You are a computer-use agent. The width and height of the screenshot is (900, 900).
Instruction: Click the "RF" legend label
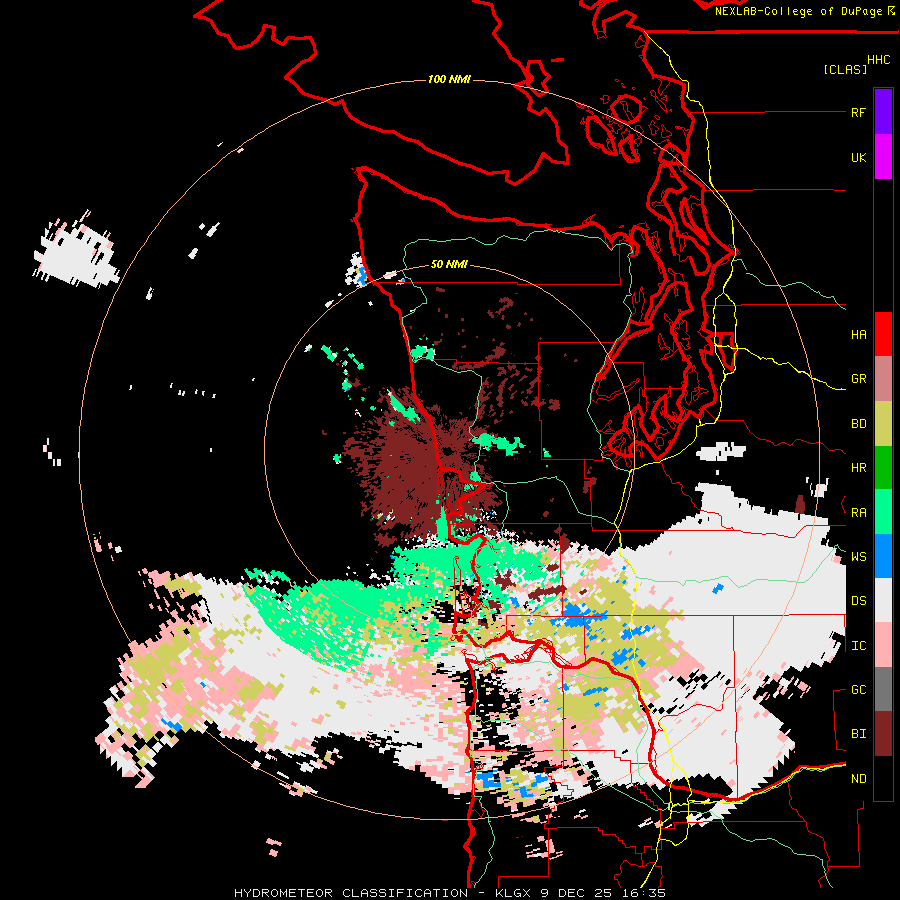click(x=858, y=112)
